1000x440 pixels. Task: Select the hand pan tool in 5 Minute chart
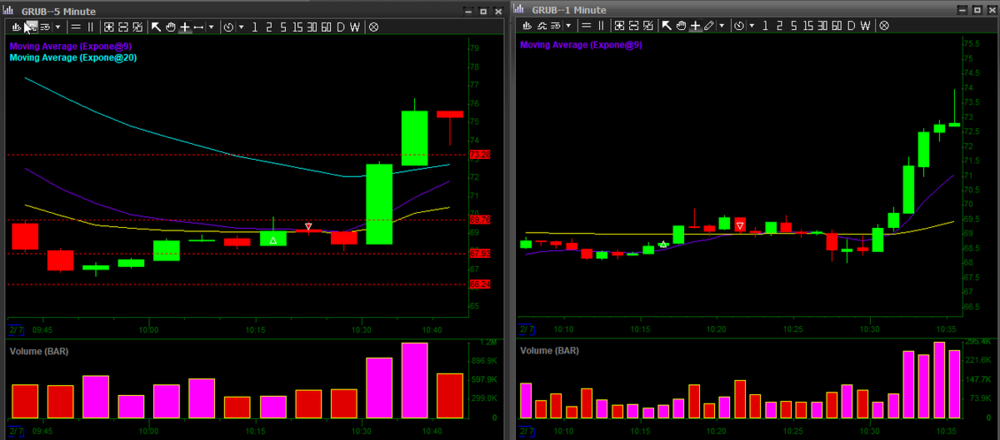(x=171, y=27)
